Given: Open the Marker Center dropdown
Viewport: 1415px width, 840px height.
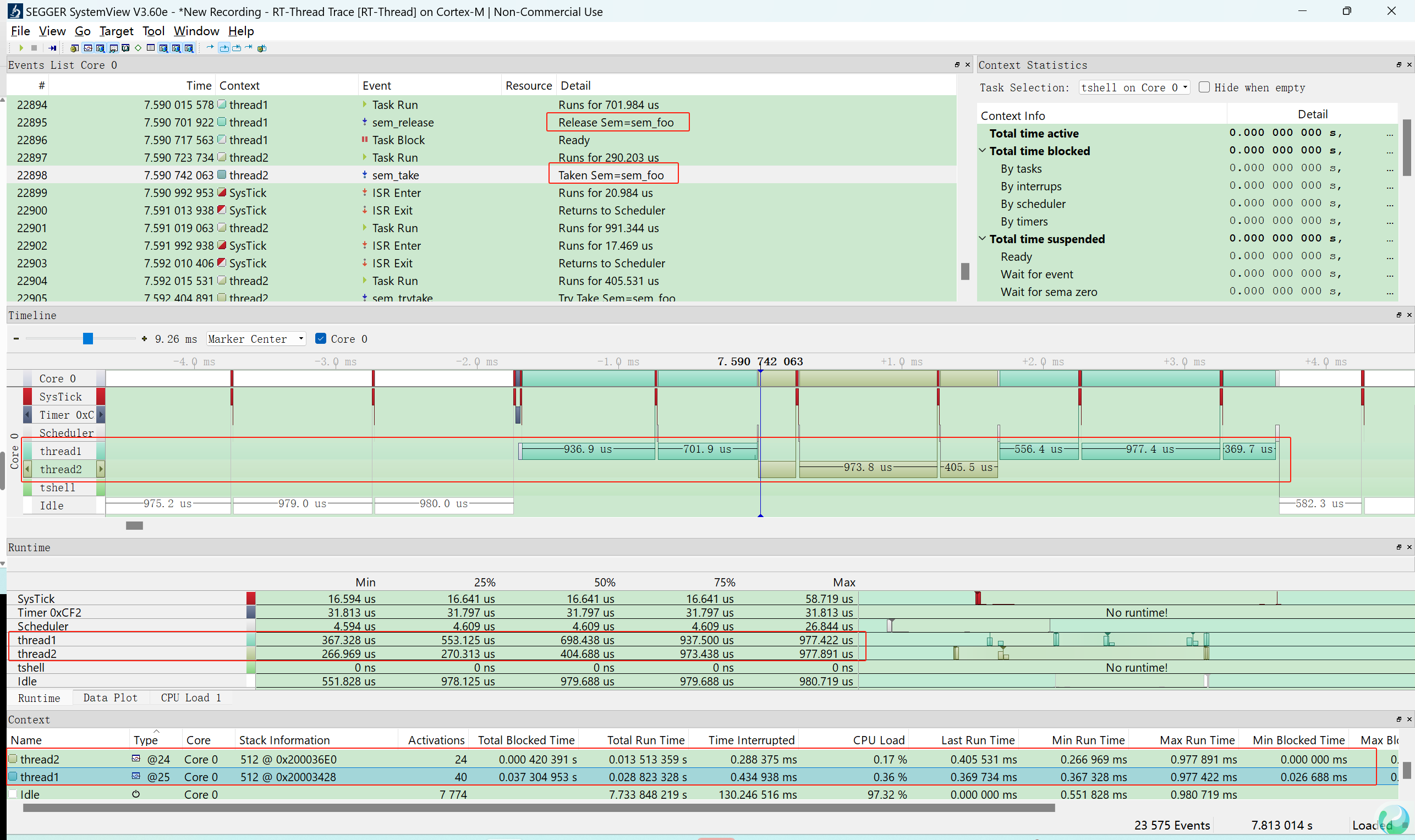Looking at the screenshot, I should point(256,339).
